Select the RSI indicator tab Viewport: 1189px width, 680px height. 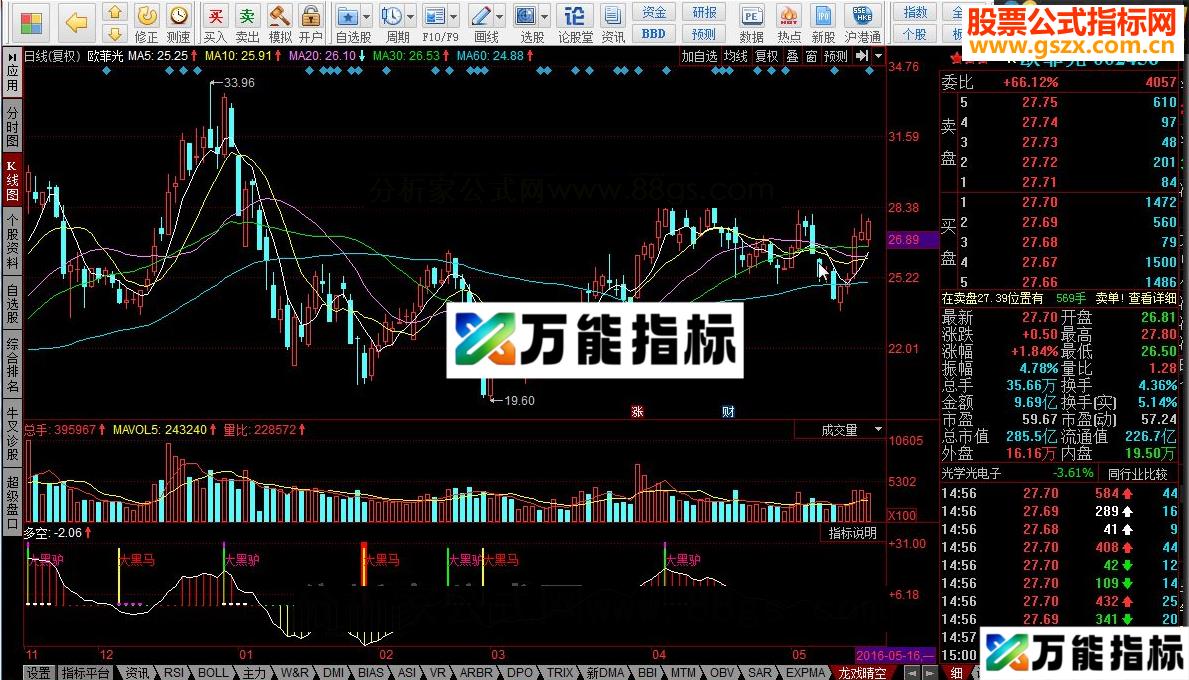pyautogui.click(x=174, y=672)
